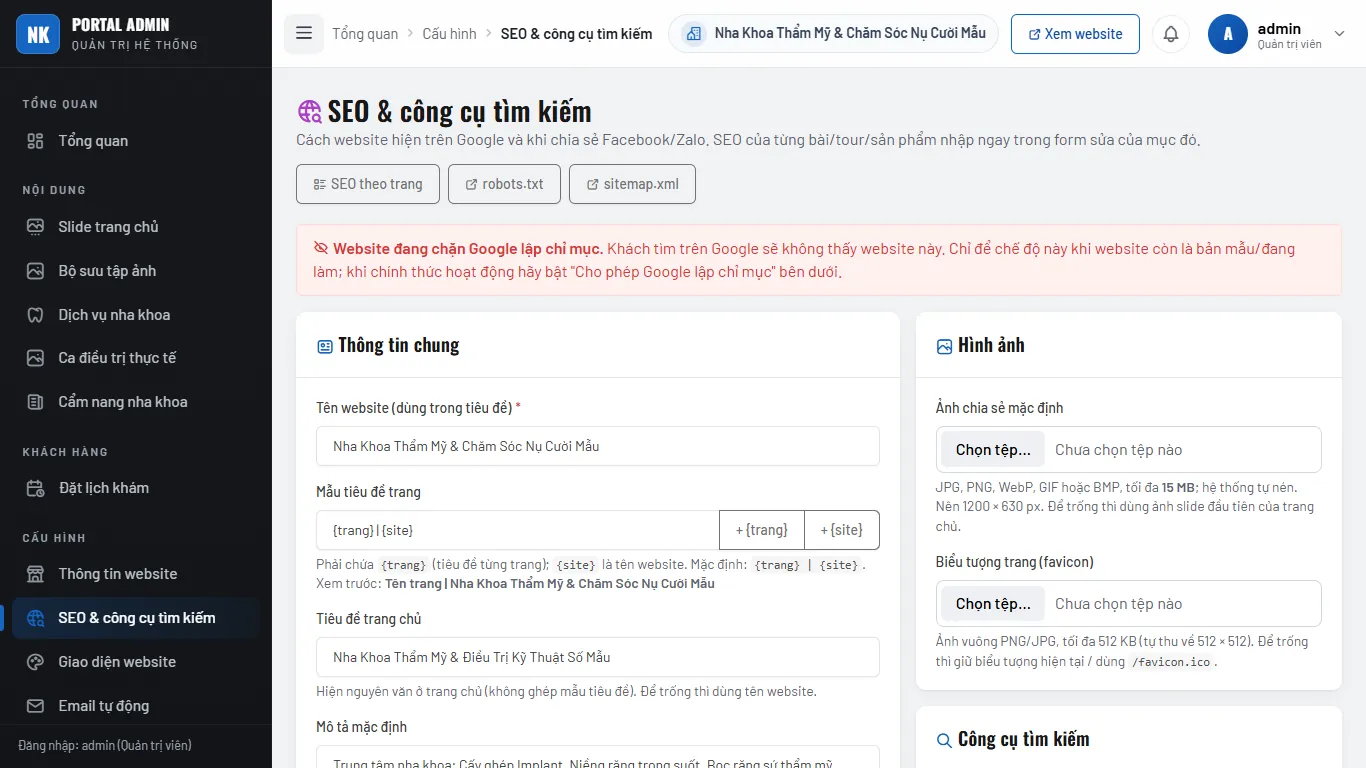The width and height of the screenshot is (1366, 768).
Task: Click the Đặt lịch khám calendar icon
Action: (x=35, y=488)
